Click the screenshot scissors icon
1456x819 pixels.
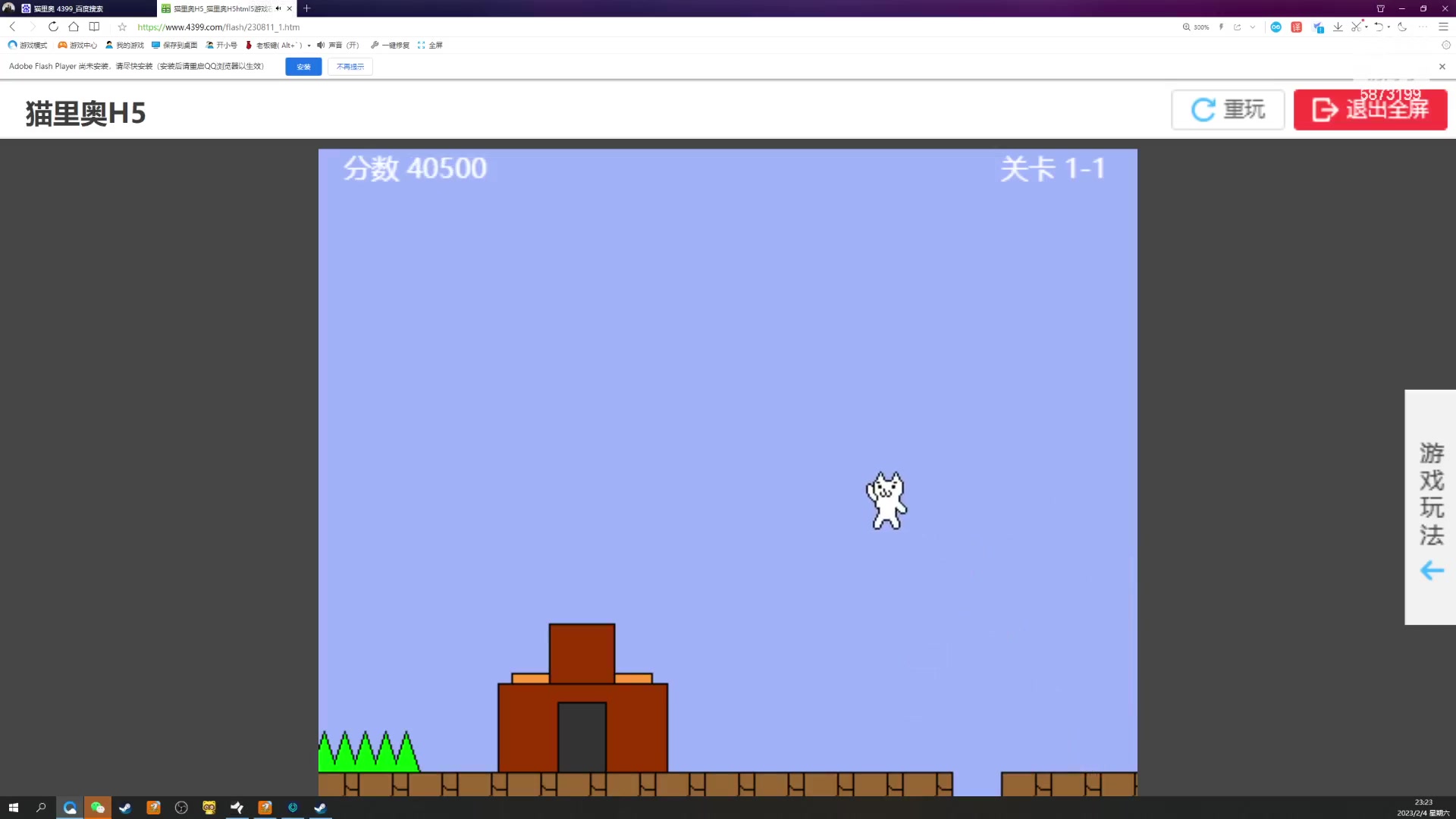[x=1356, y=27]
